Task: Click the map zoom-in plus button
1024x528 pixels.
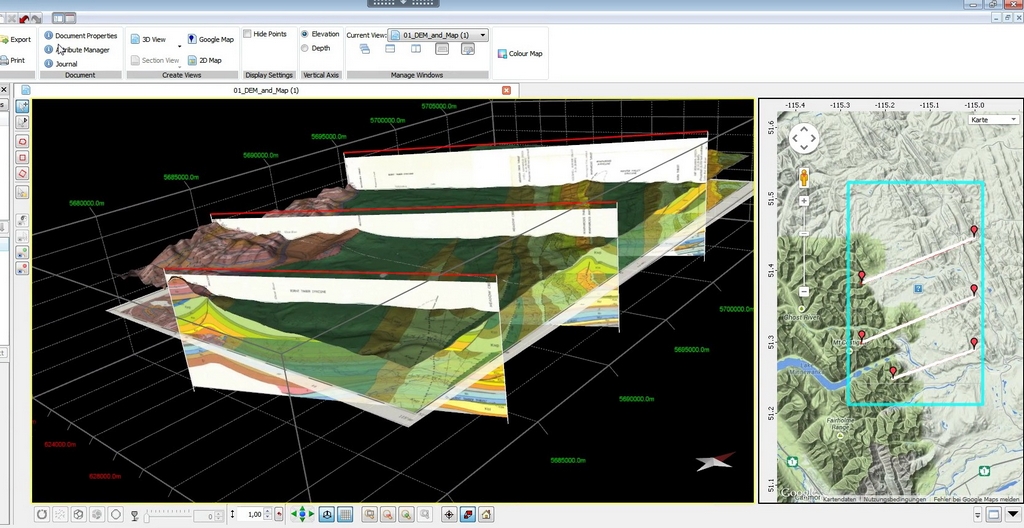Action: tap(804, 201)
